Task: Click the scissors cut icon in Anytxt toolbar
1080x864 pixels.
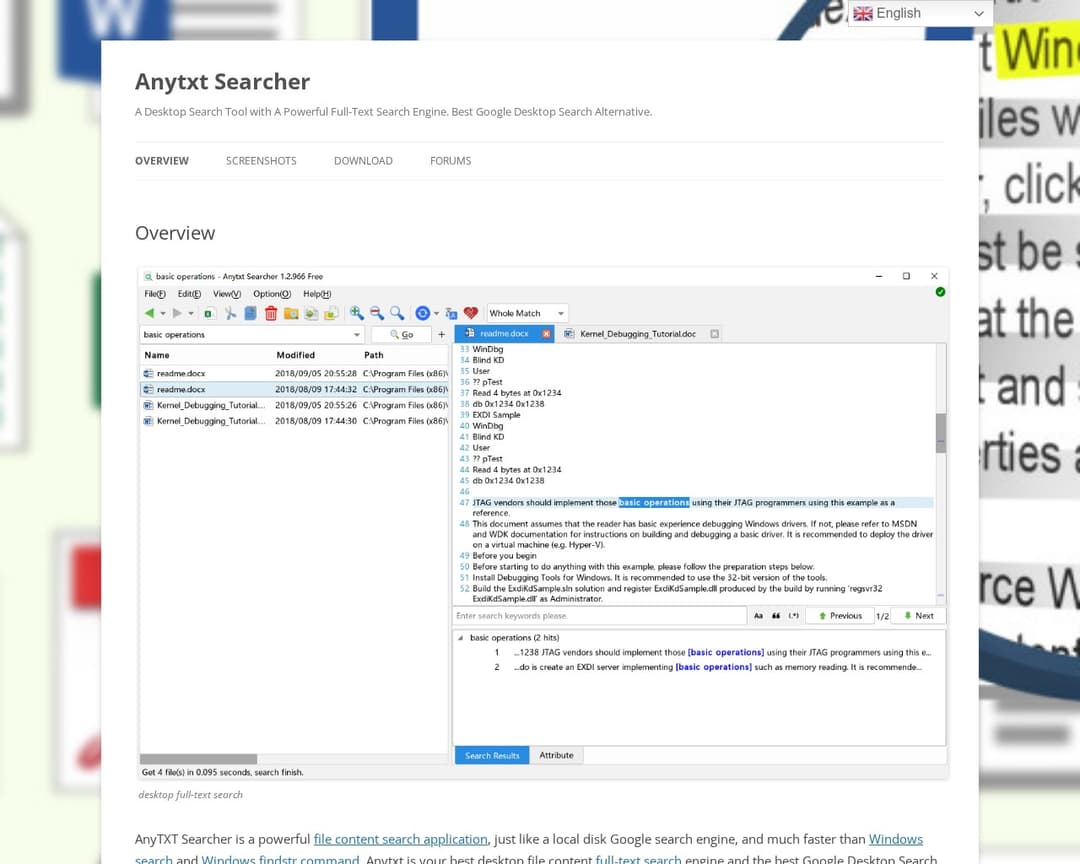Action: point(230,313)
